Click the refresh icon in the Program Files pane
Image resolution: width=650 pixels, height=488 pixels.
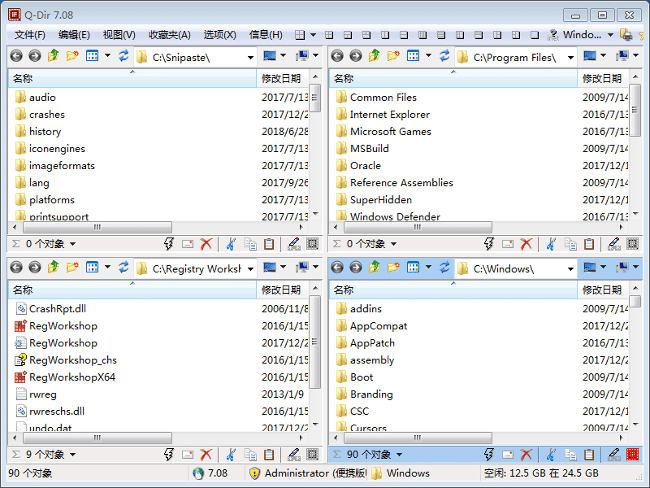[x=445, y=57]
